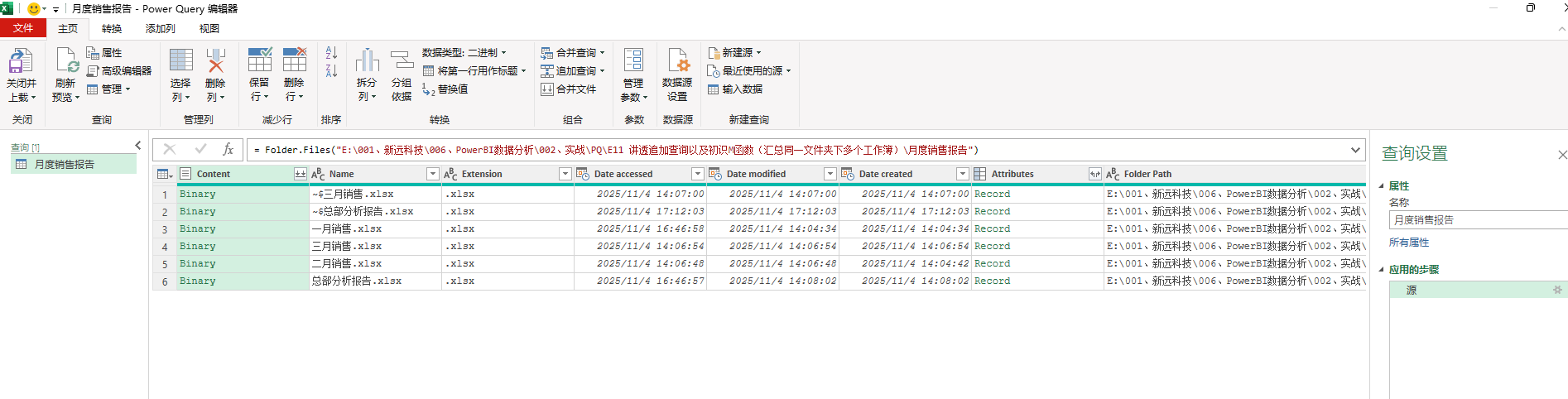Collapse the 属性 section in query settings
Screen dimensions: 1568x399
tap(1382, 186)
